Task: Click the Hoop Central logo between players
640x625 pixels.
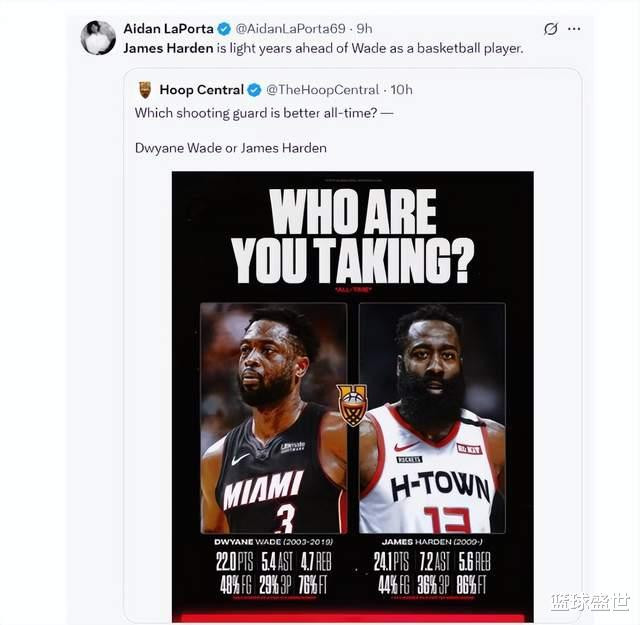Action: (x=352, y=405)
